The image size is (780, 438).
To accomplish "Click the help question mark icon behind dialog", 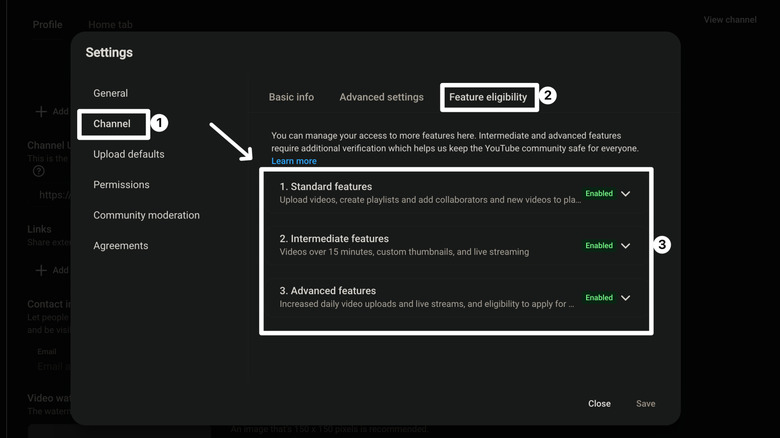I will 39,171.
